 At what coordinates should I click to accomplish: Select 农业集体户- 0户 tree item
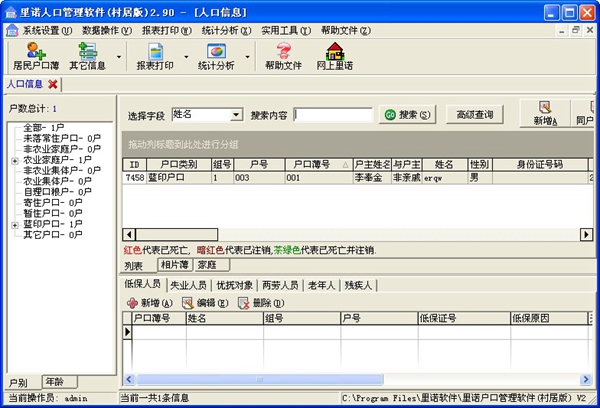click(x=57, y=181)
